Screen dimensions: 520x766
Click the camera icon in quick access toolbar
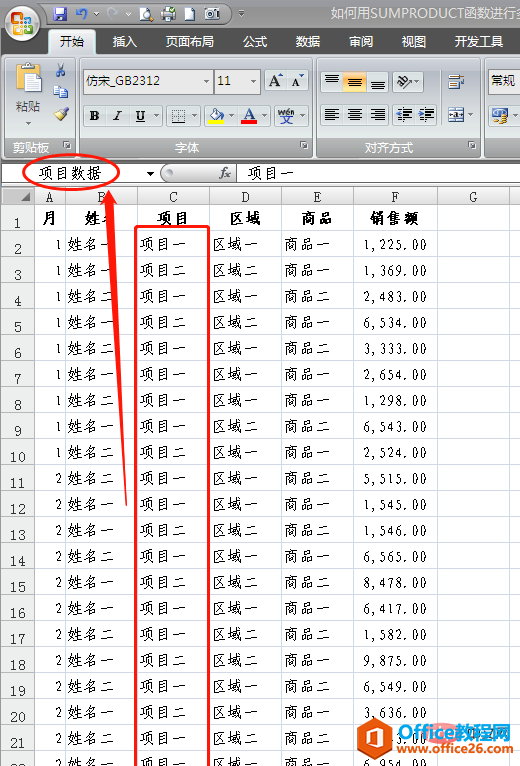pos(212,14)
